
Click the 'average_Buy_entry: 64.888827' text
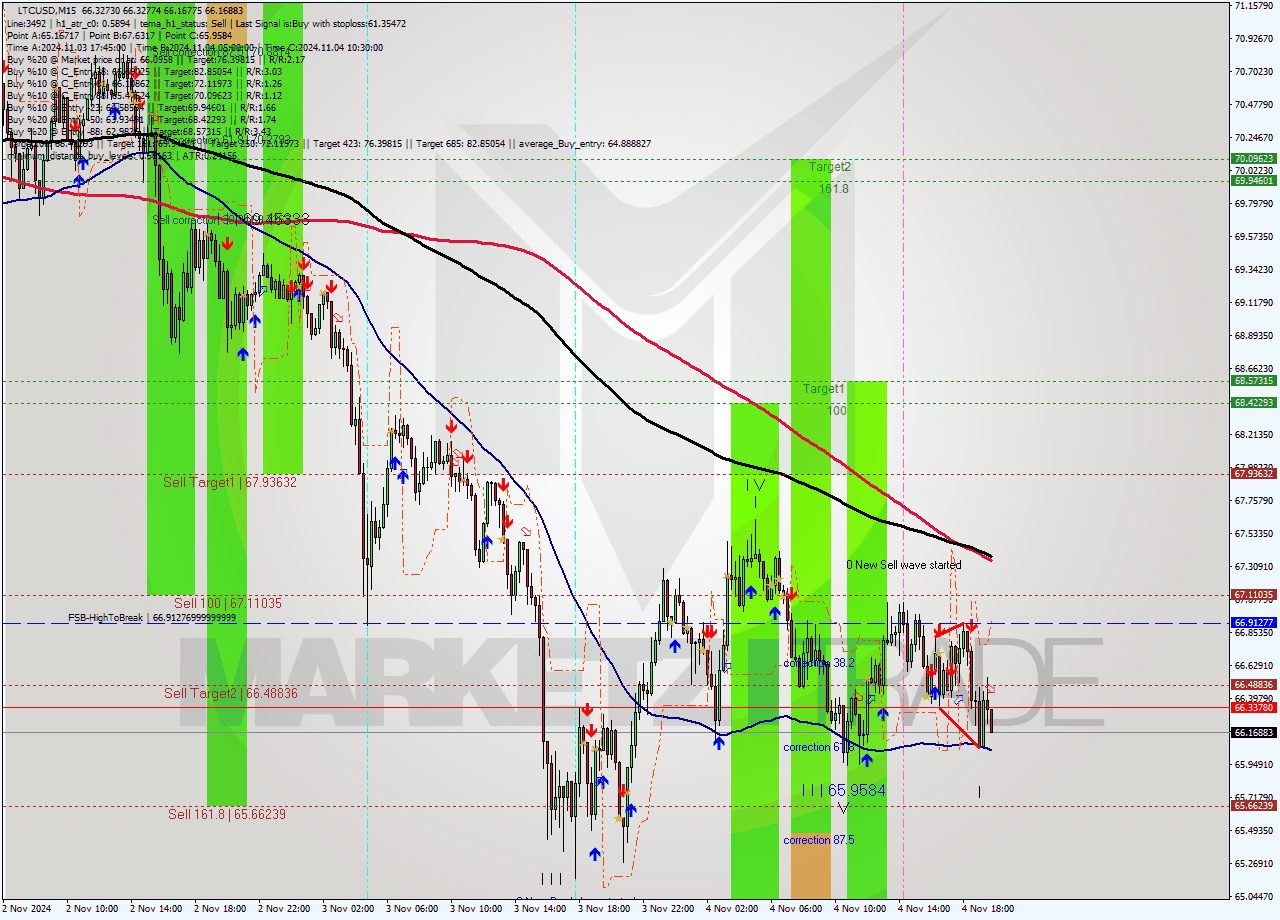point(585,144)
